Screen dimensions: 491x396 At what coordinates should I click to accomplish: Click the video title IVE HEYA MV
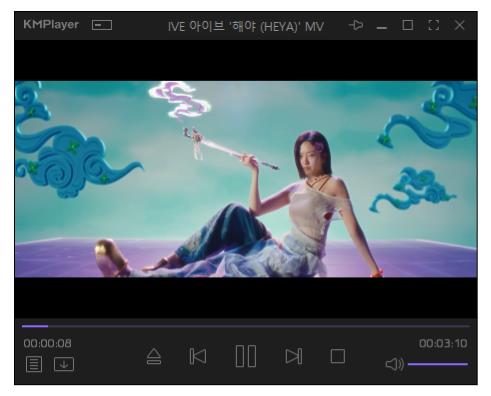pos(246,26)
